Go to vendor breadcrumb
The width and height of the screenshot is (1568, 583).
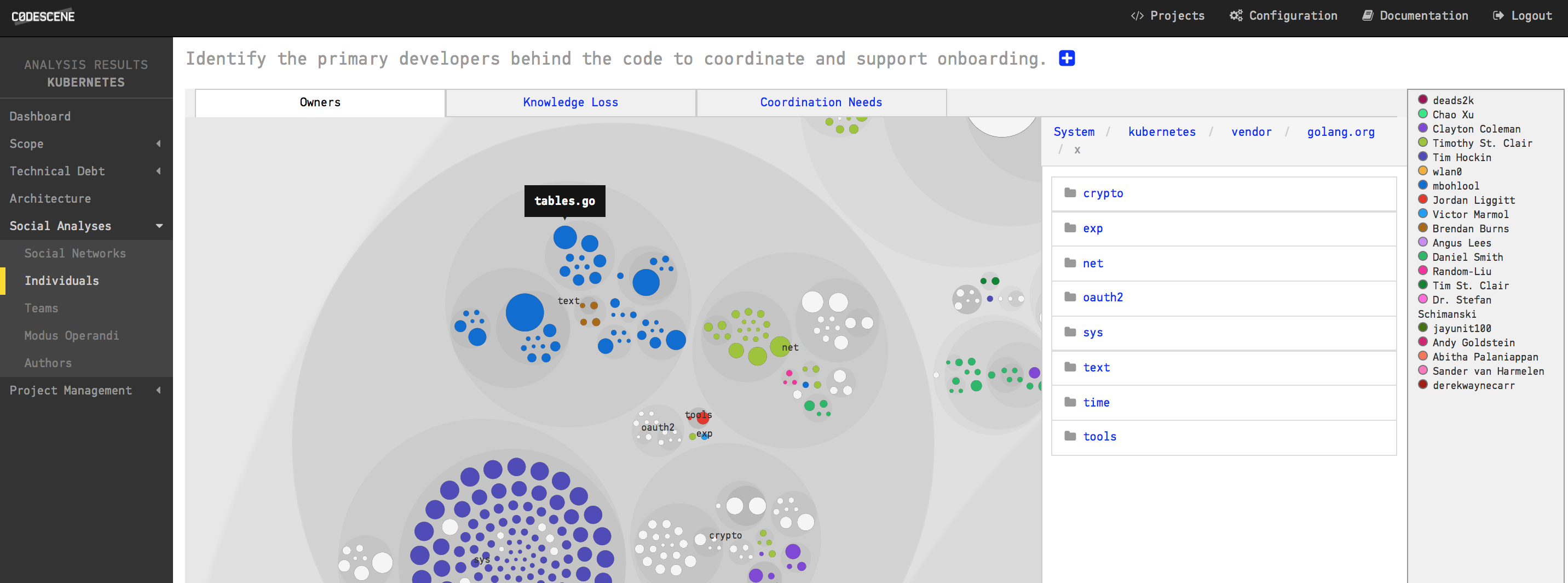point(1252,132)
